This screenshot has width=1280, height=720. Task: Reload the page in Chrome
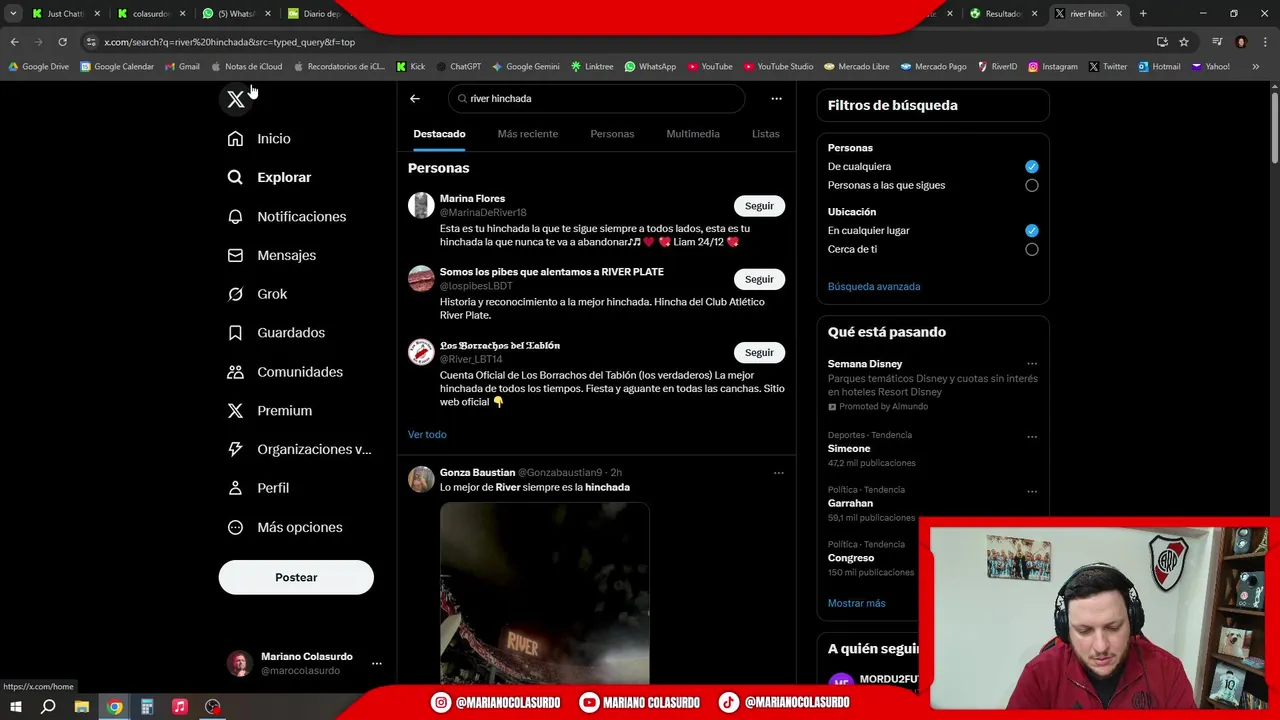click(x=62, y=42)
